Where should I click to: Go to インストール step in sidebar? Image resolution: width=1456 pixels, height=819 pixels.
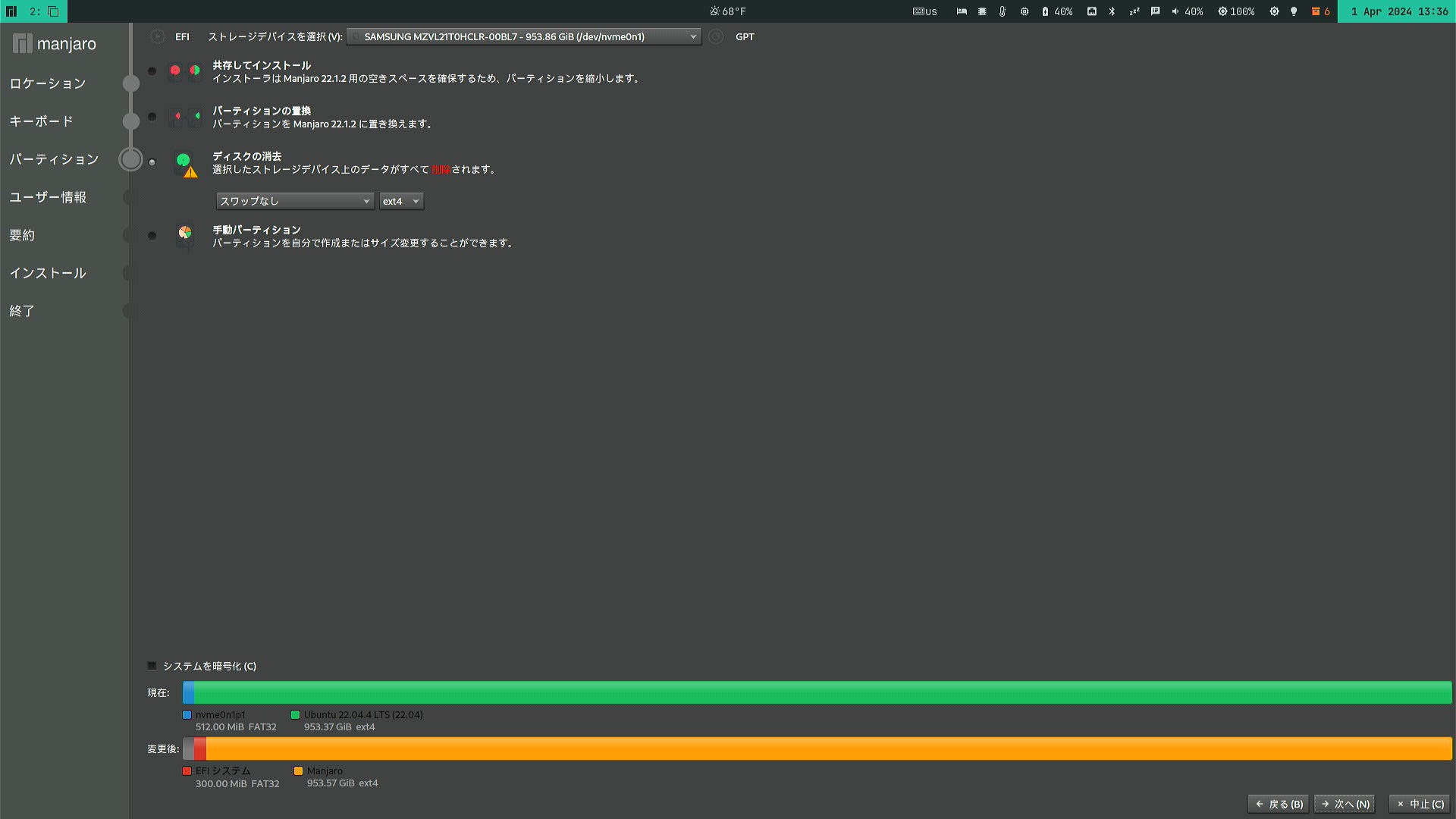(x=48, y=273)
